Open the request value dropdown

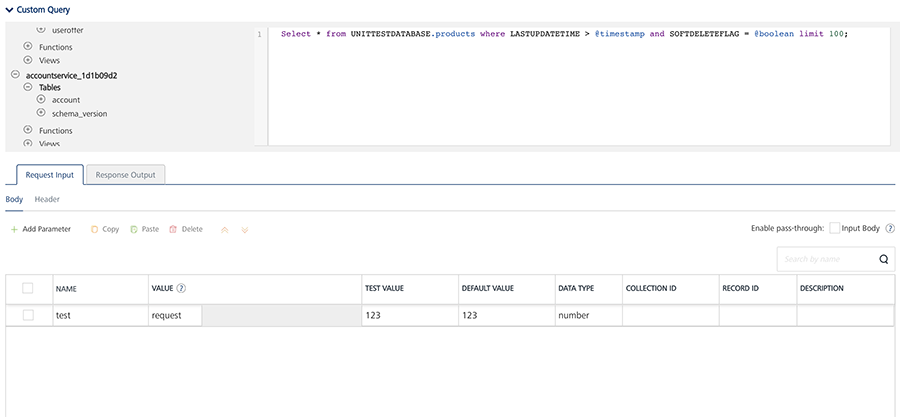280,315
